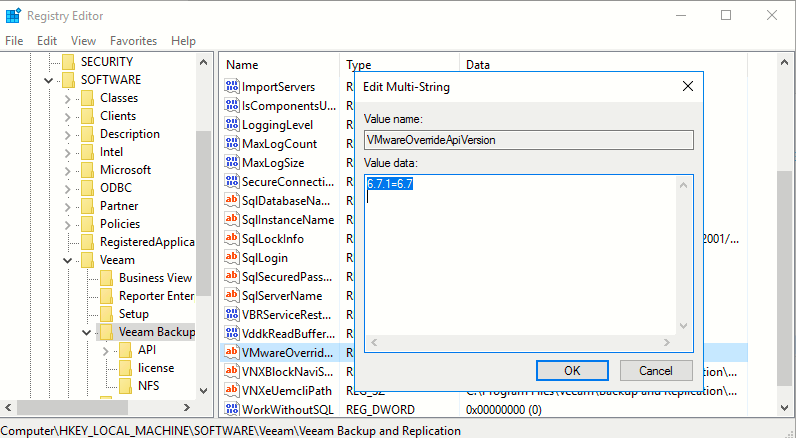796x438 pixels.
Task: Click the SOFTWARE folder icon
Action: click(69, 80)
